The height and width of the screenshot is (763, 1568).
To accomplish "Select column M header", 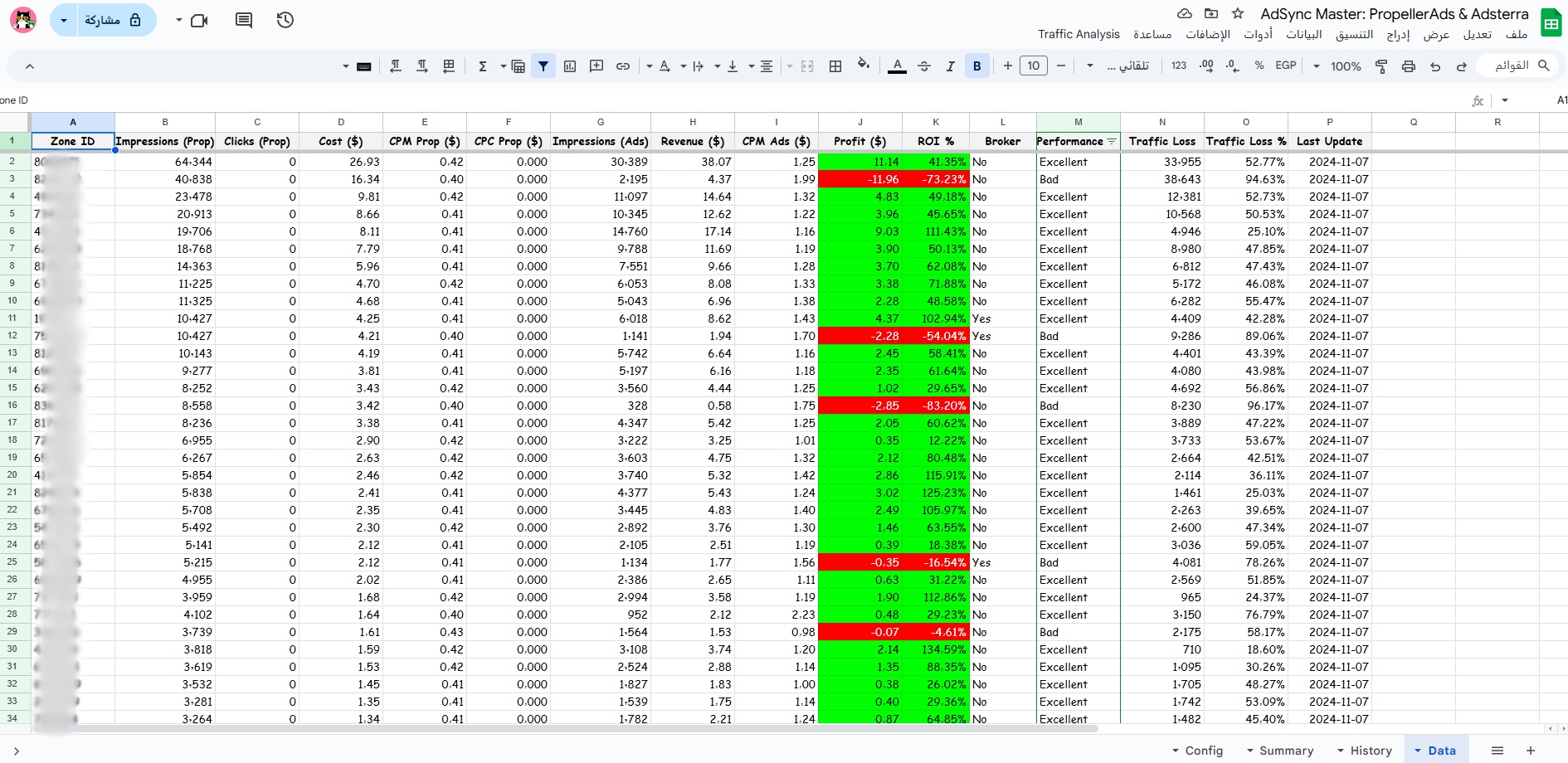I will [1079, 122].
